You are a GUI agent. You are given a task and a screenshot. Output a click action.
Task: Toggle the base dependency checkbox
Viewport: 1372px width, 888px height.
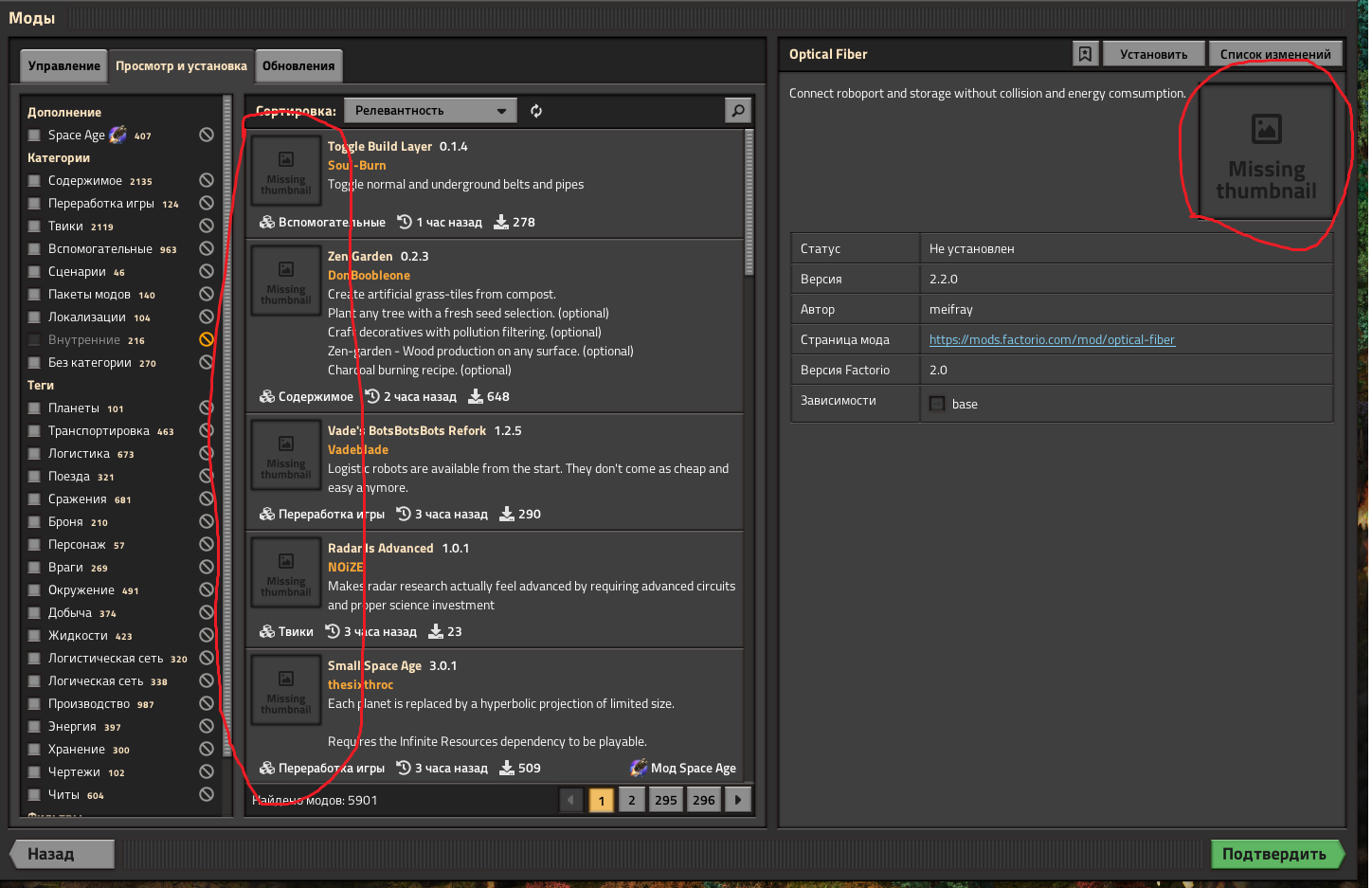(937, 404)
